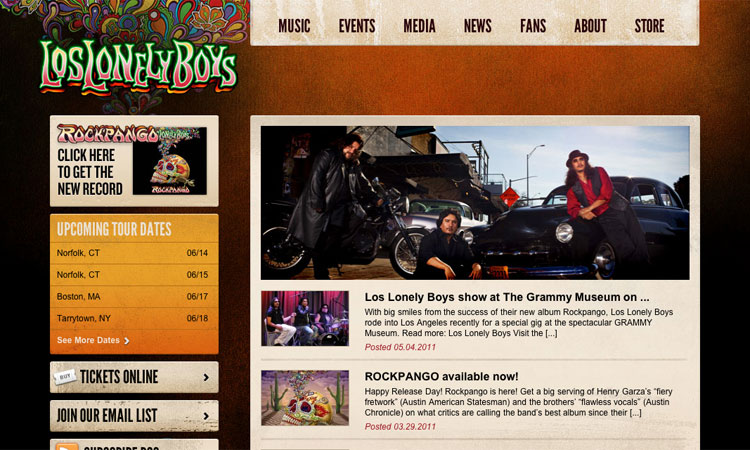
Task: Click the Los Lonely Boys logo
Action: (x=138, y=66)
